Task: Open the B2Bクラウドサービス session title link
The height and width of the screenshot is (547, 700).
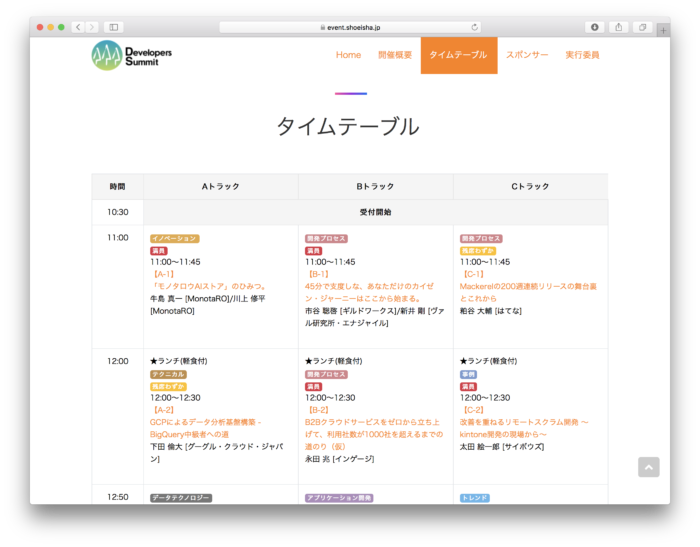Action: (374, 434)
